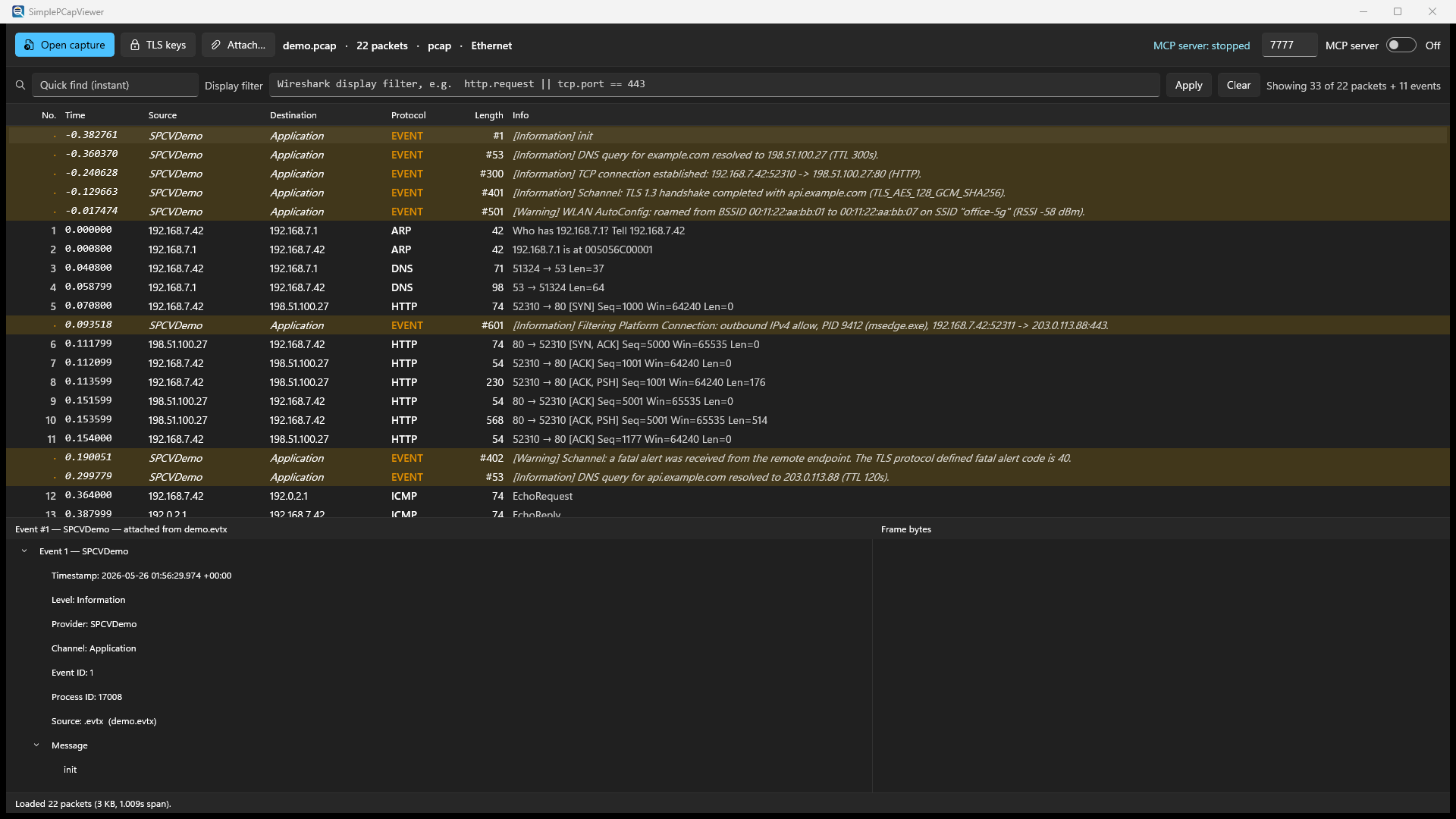The image size is (1456, 819).
Task: Select packet 7 ACK Seq=1001 Len=0
Action: [x=728, y=363]
